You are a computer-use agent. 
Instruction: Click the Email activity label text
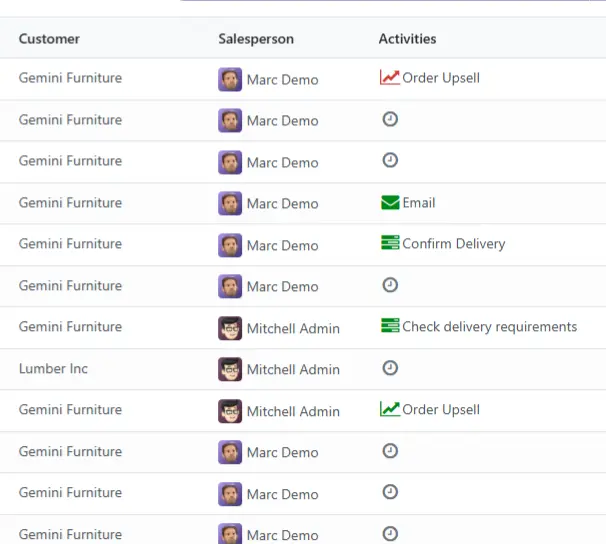tap(419, 203)
